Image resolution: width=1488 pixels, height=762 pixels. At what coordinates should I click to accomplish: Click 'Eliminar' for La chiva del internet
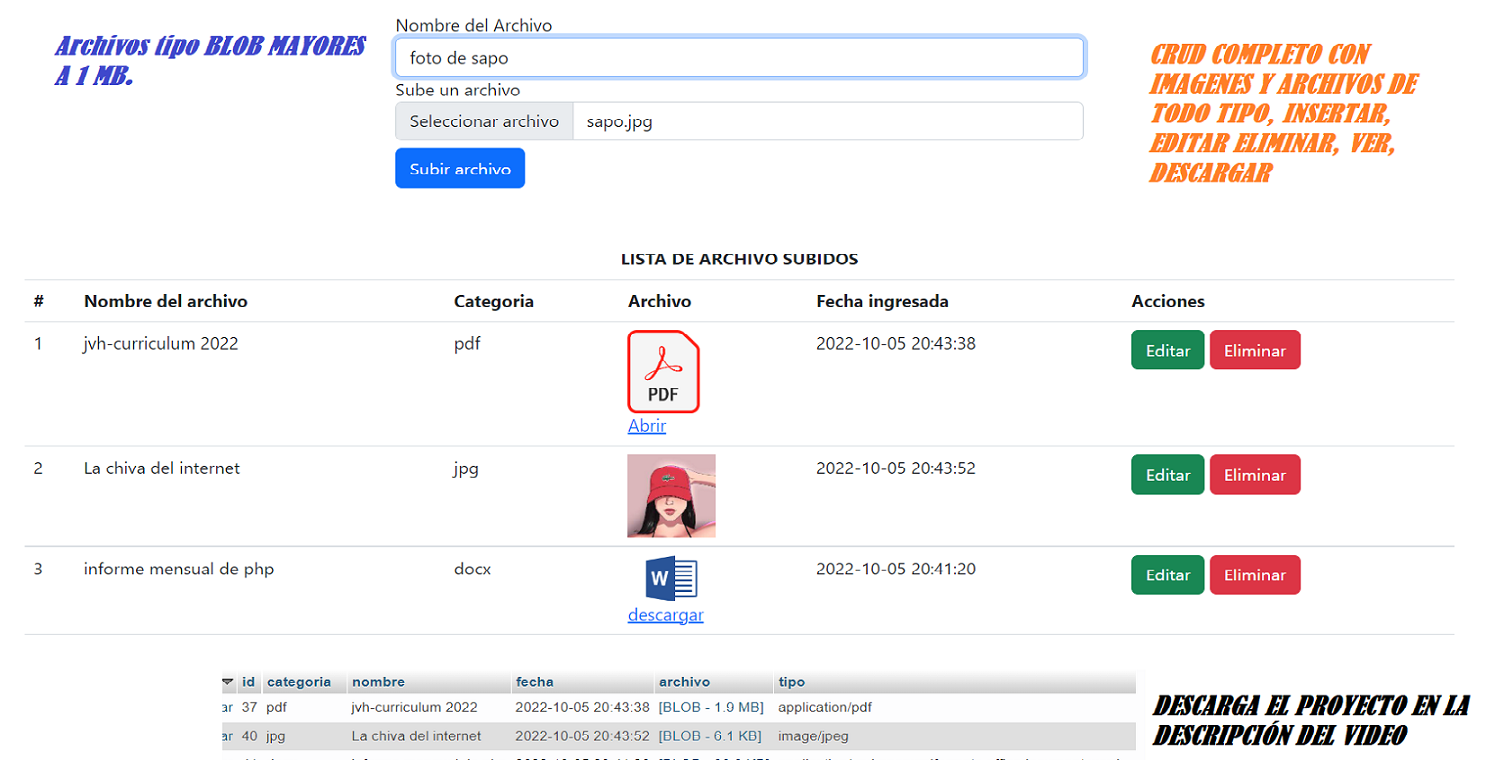click(1255, 474)
